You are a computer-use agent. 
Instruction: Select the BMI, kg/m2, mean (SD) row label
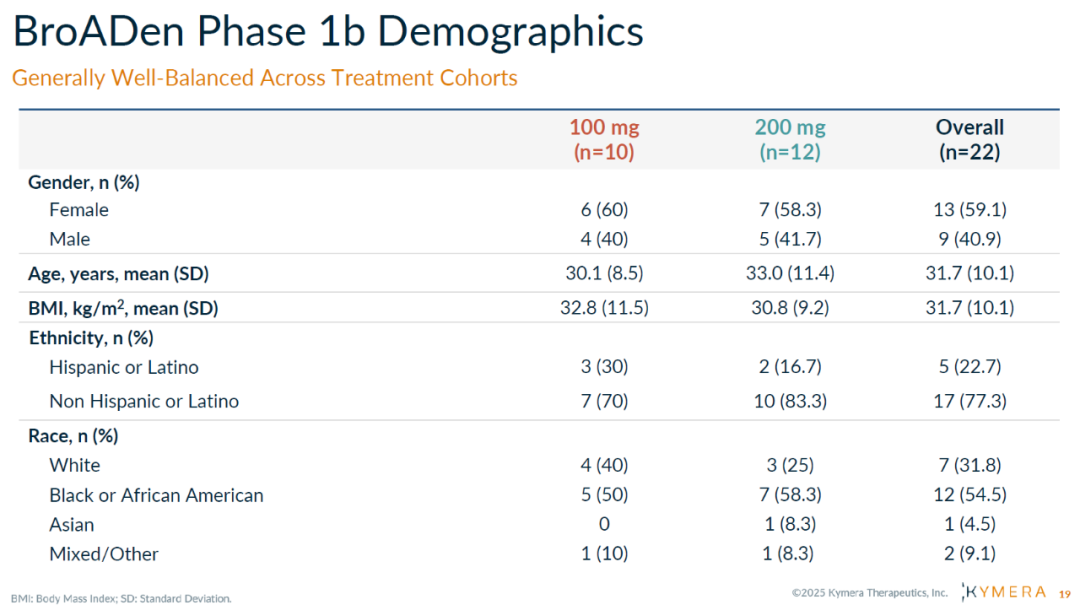coord(122,308)
